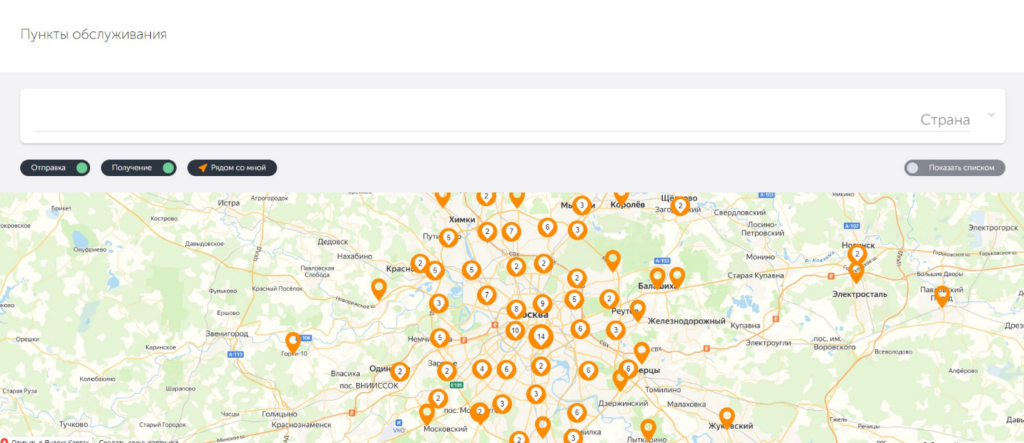1024x443 pixels.
Task: Open the cluster marker numbered 10
Action: (x=515, y=331)
